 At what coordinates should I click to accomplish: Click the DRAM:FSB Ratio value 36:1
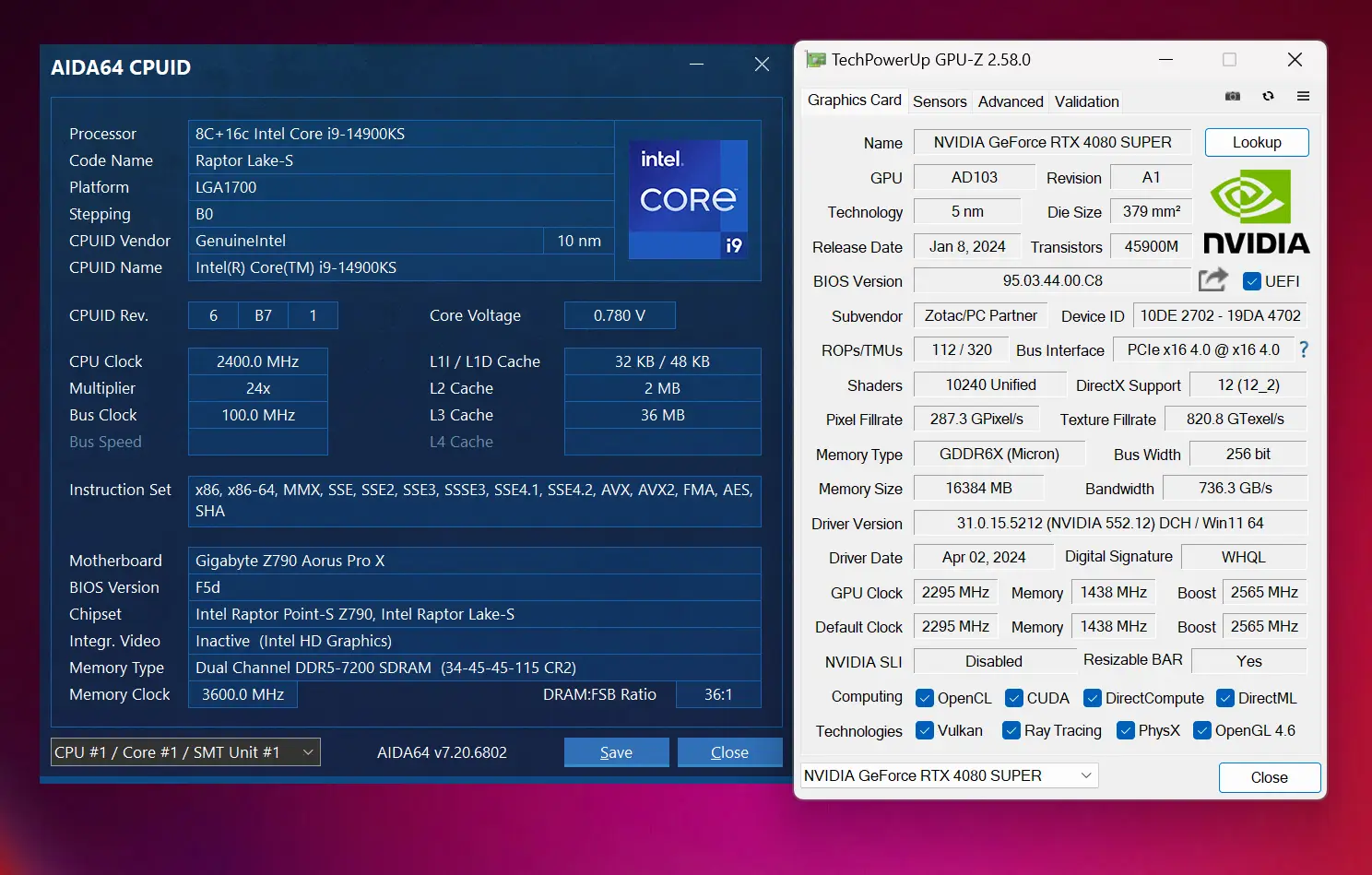pyautogui.click(x=718, y=694)
